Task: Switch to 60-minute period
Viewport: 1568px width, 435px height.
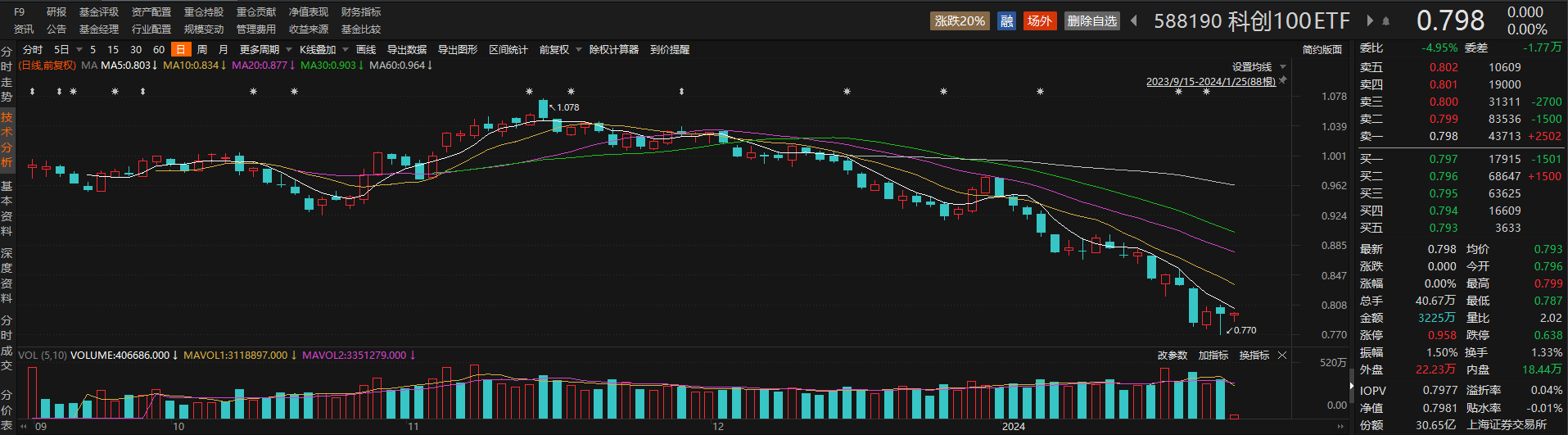Action: [159, 50]
